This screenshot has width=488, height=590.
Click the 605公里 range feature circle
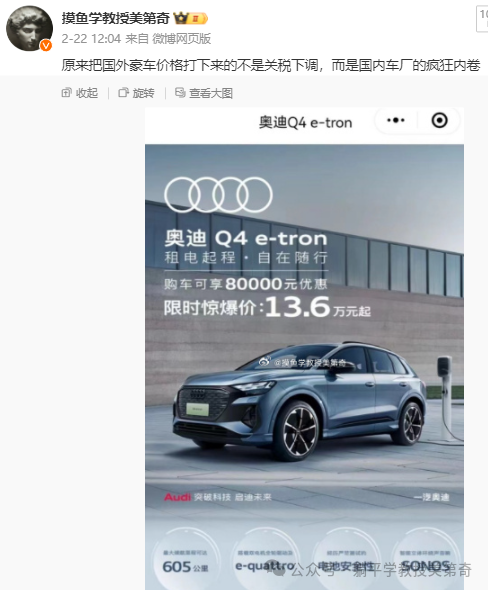click(186, 558)
